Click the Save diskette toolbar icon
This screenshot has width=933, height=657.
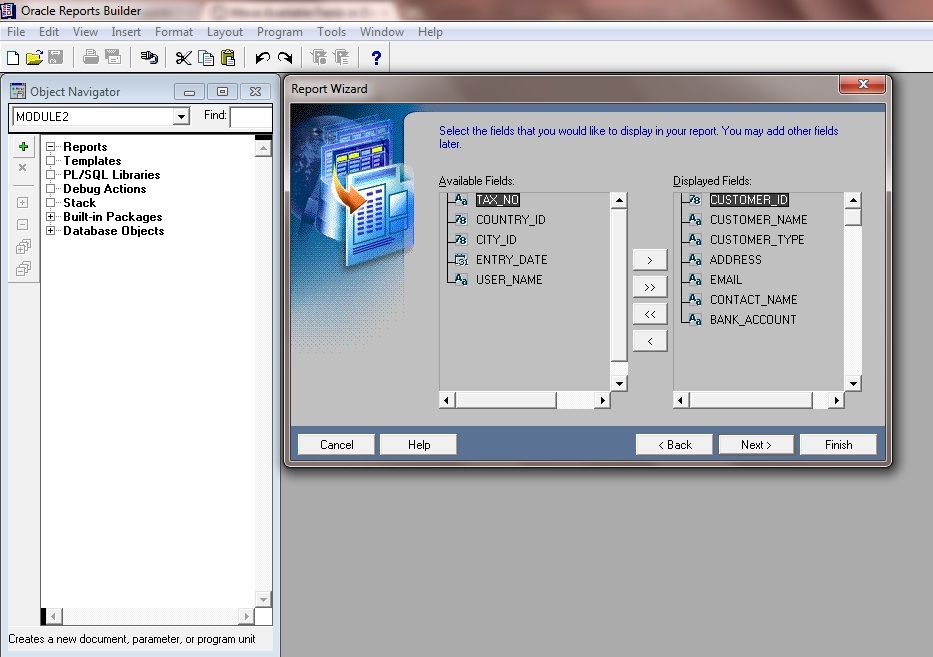(x=55, y=58)
